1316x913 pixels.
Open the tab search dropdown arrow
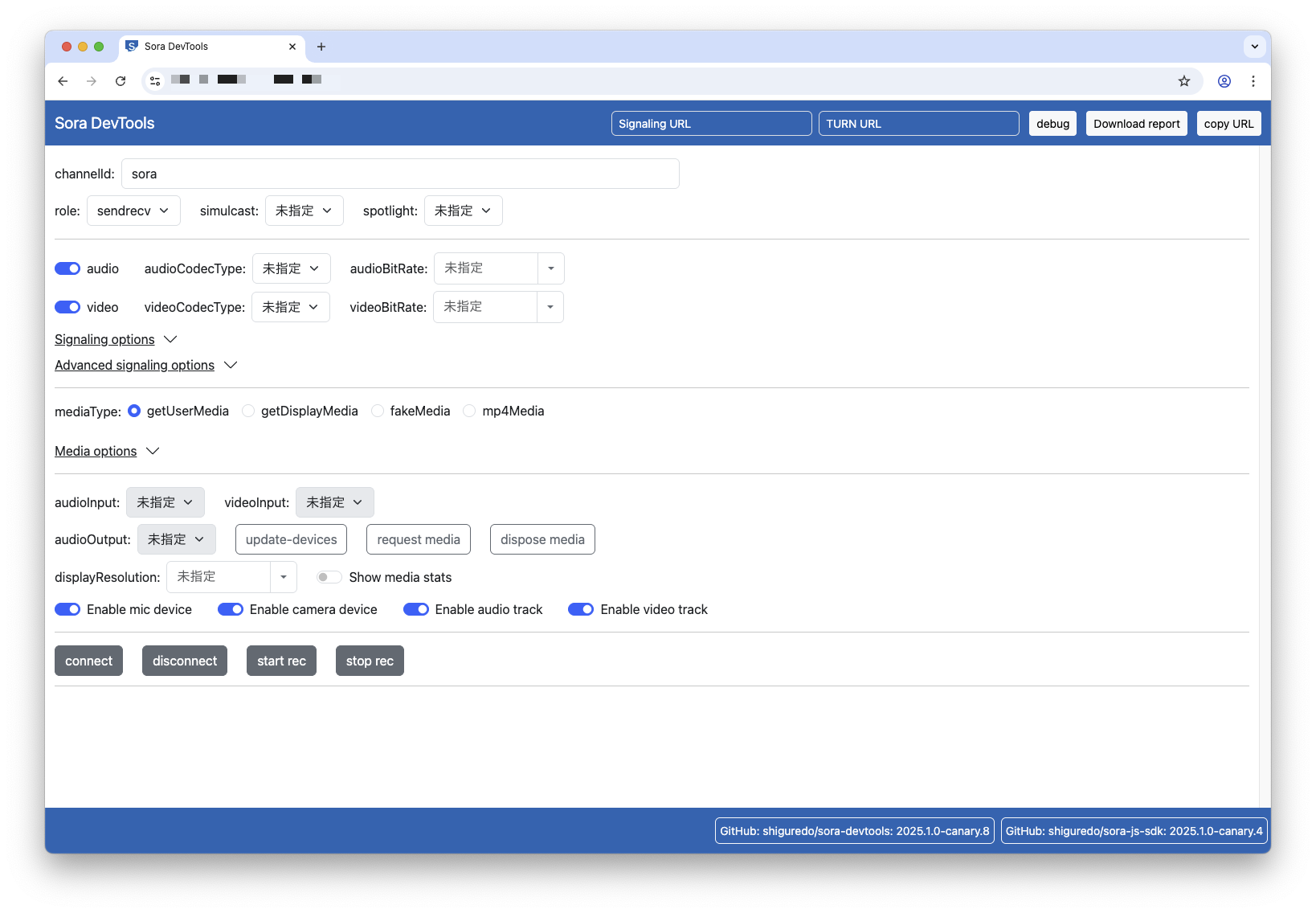tap(1255, 47)
